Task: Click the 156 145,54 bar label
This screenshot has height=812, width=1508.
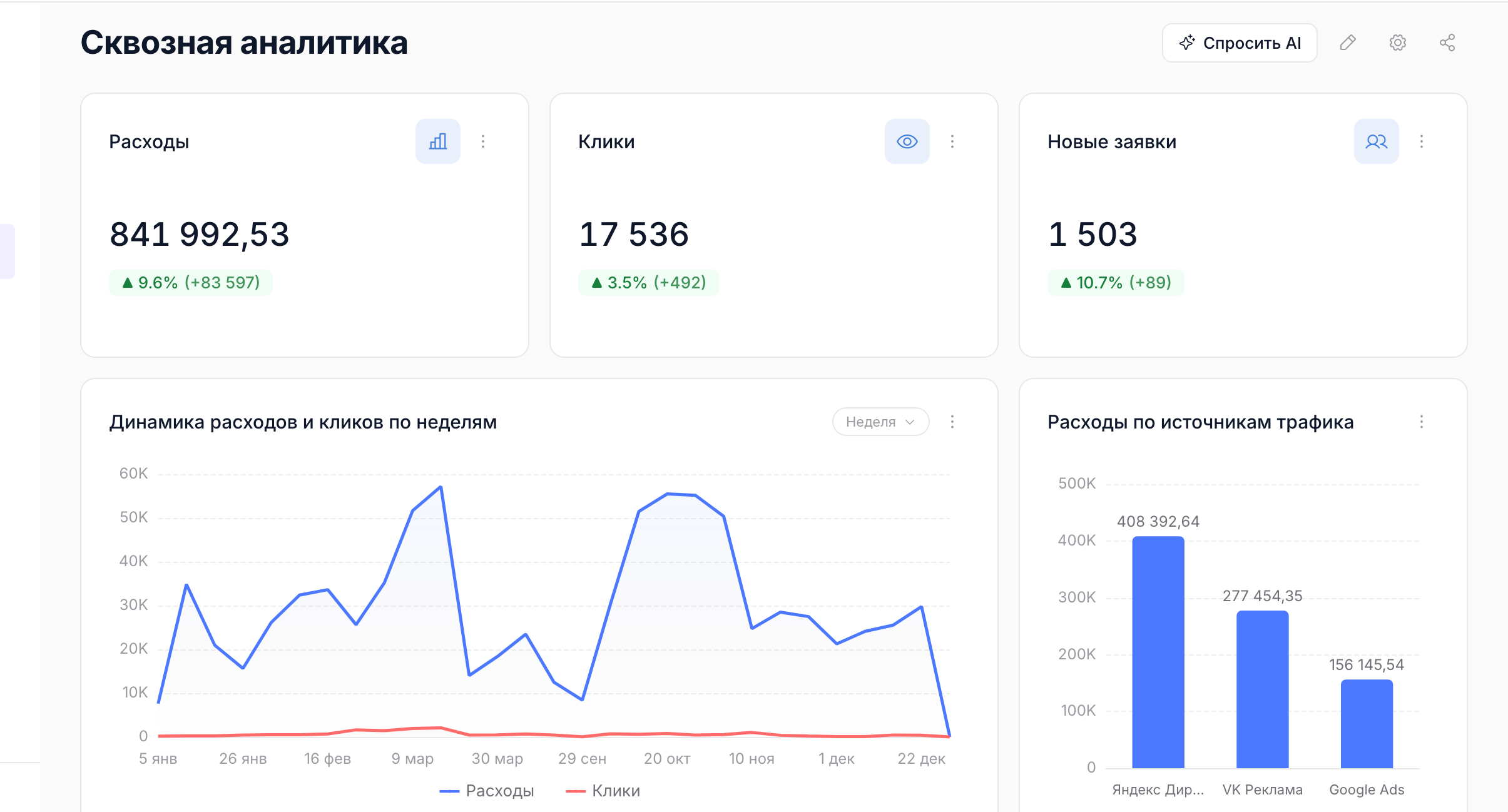Action: pyautogui.click(x=1367, y=665)
